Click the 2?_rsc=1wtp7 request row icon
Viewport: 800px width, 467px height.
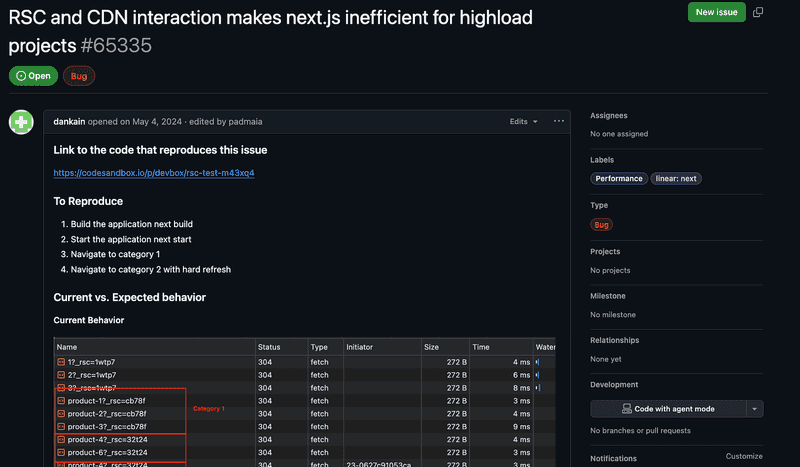click(61, 375)
